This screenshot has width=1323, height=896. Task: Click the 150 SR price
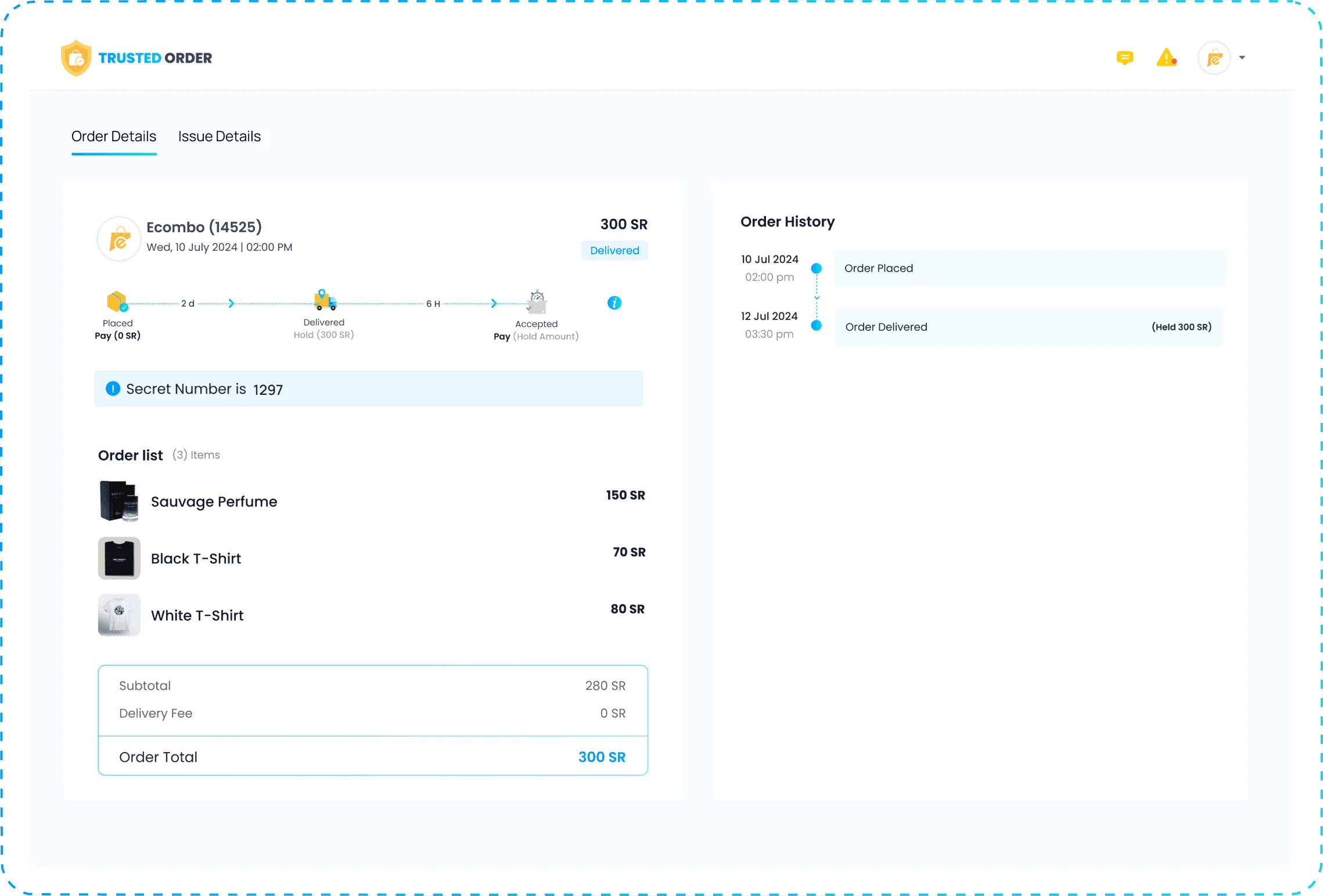625,495
